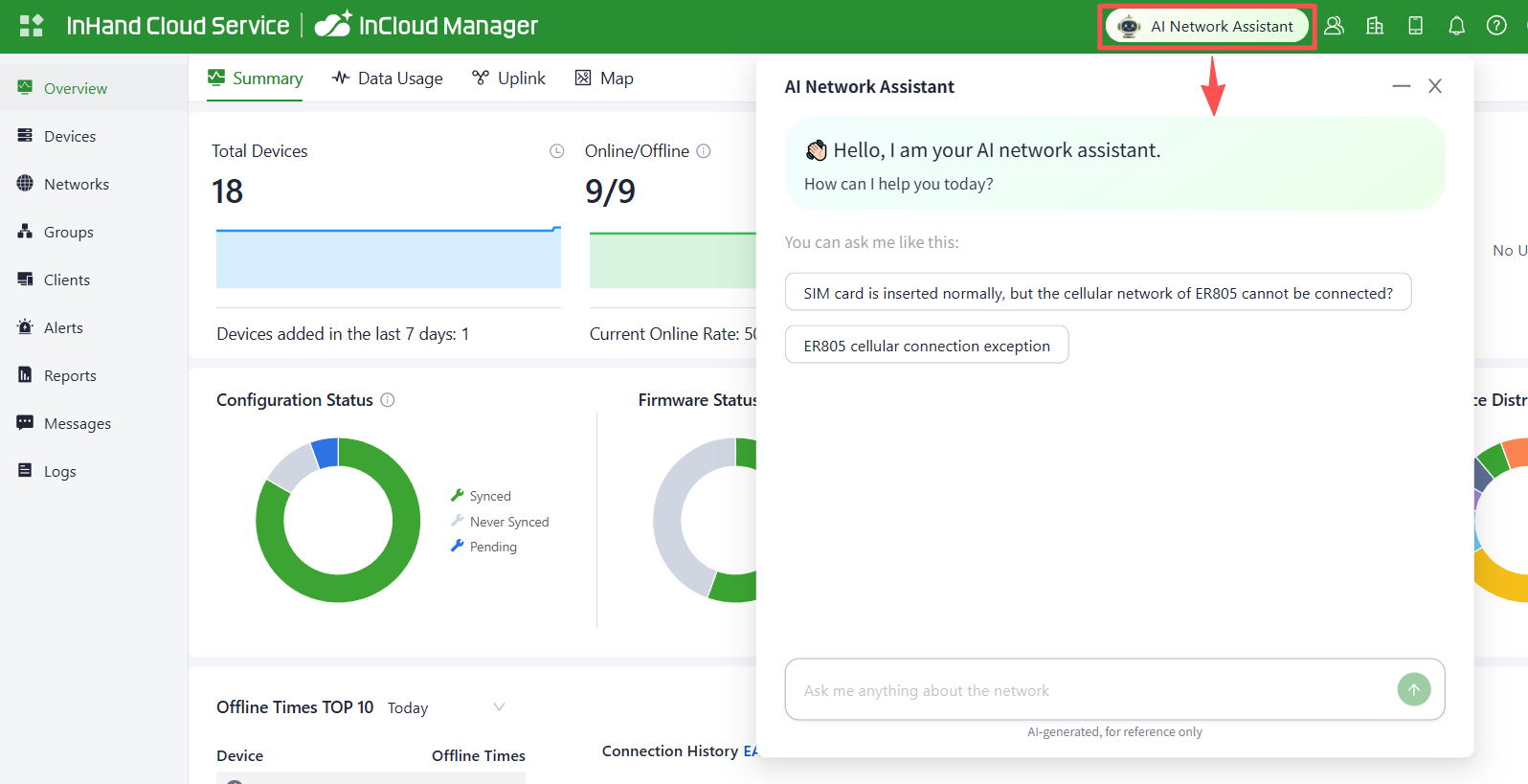Viewport: 1528px width, 784px height.
Task: Click the AI Network Assistant button
Action: (x=1207, y=26)
